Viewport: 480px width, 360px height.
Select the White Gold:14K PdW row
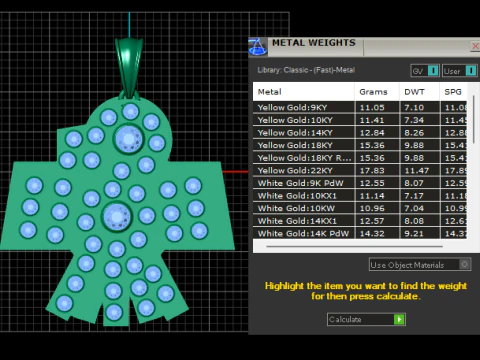pos(360,233)
